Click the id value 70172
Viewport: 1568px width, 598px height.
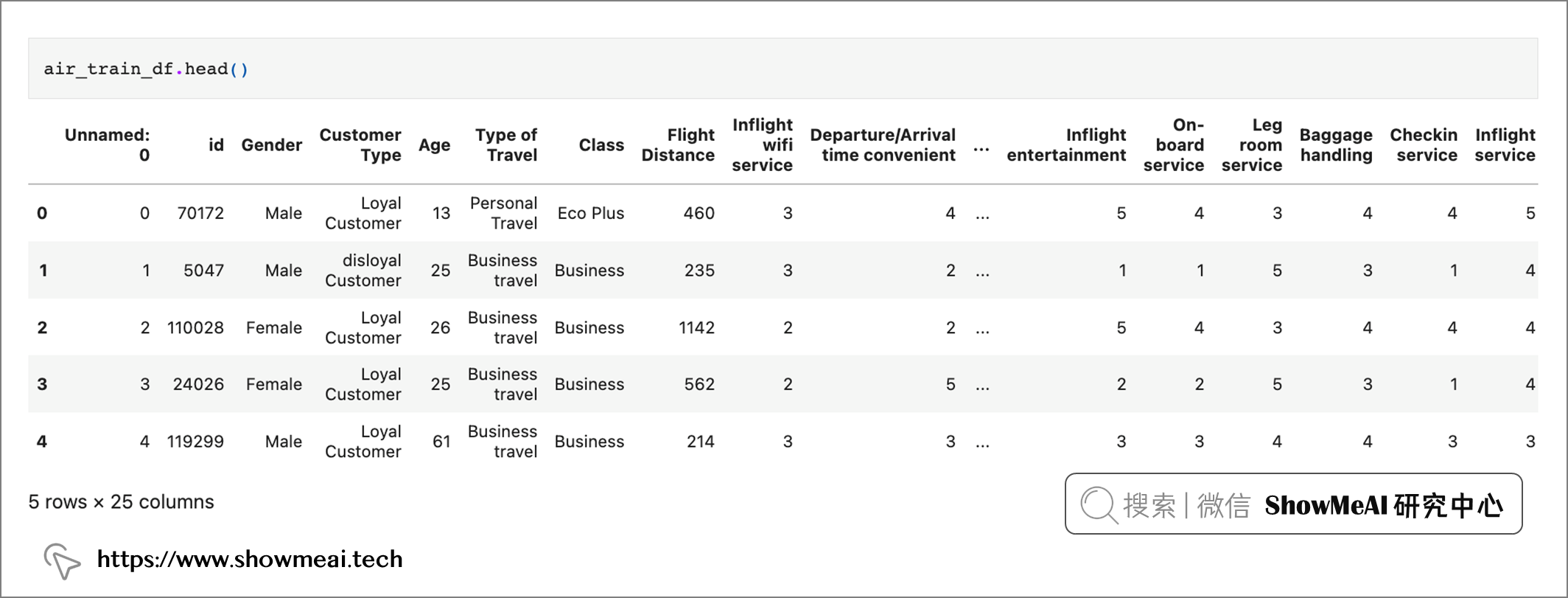200,213
